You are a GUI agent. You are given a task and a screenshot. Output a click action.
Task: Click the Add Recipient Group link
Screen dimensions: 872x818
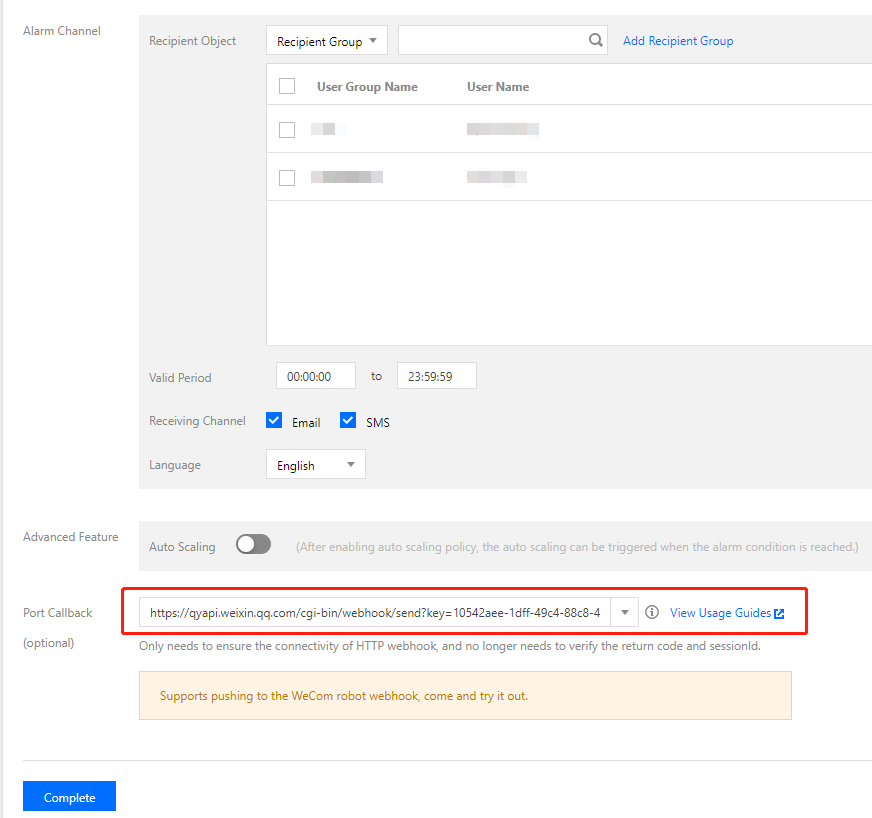(677, 40)
